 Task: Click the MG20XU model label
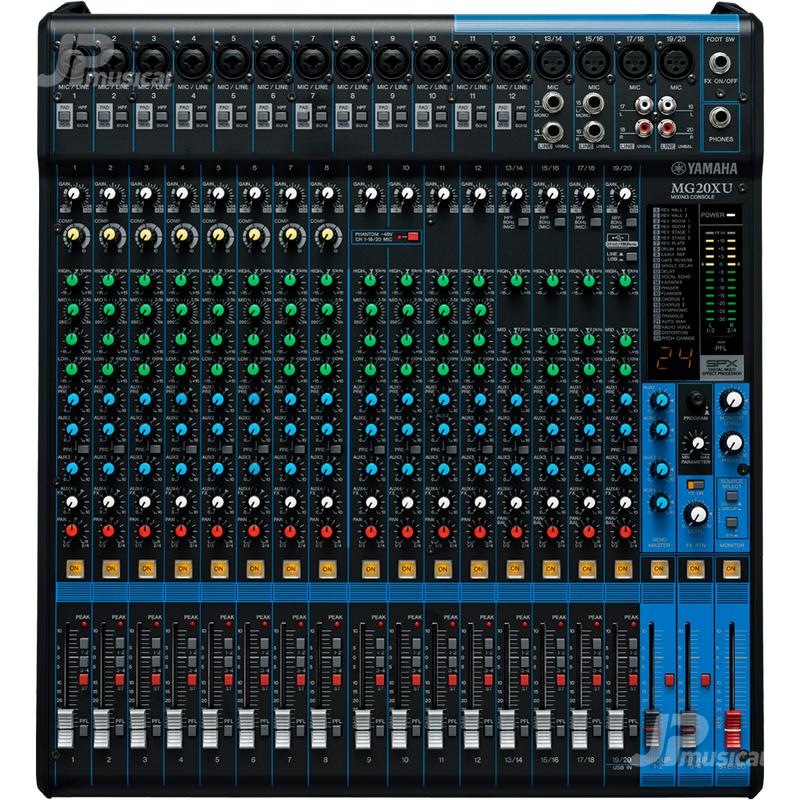tap(701, 188)
